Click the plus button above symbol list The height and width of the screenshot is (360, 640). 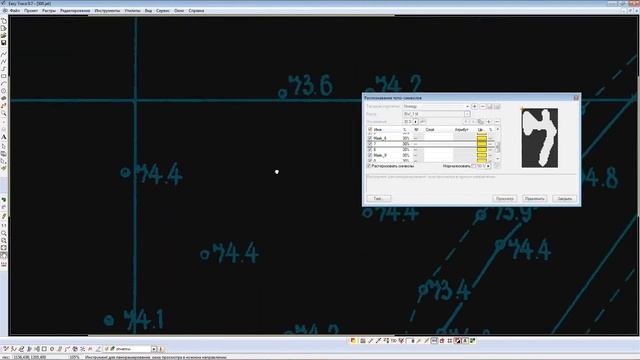[489, 122]
